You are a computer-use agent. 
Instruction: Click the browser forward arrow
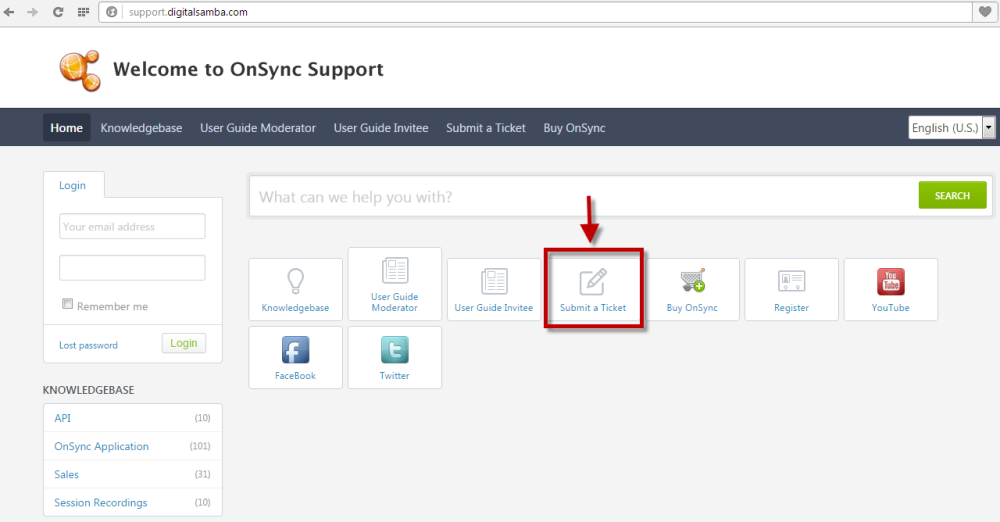point(33,12)
